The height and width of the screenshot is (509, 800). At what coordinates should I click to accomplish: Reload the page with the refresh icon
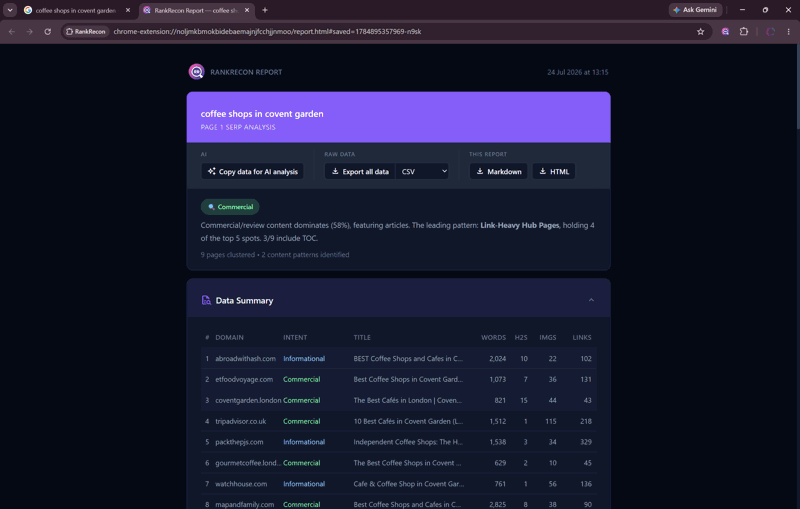pos(47,32)
